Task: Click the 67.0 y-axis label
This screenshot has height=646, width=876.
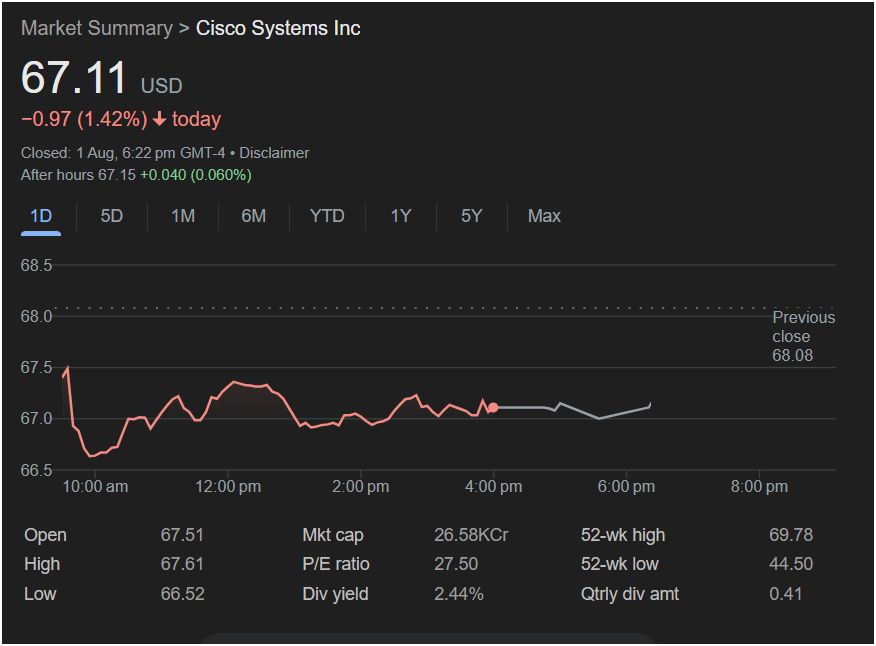Action: (x=36, y=419)
